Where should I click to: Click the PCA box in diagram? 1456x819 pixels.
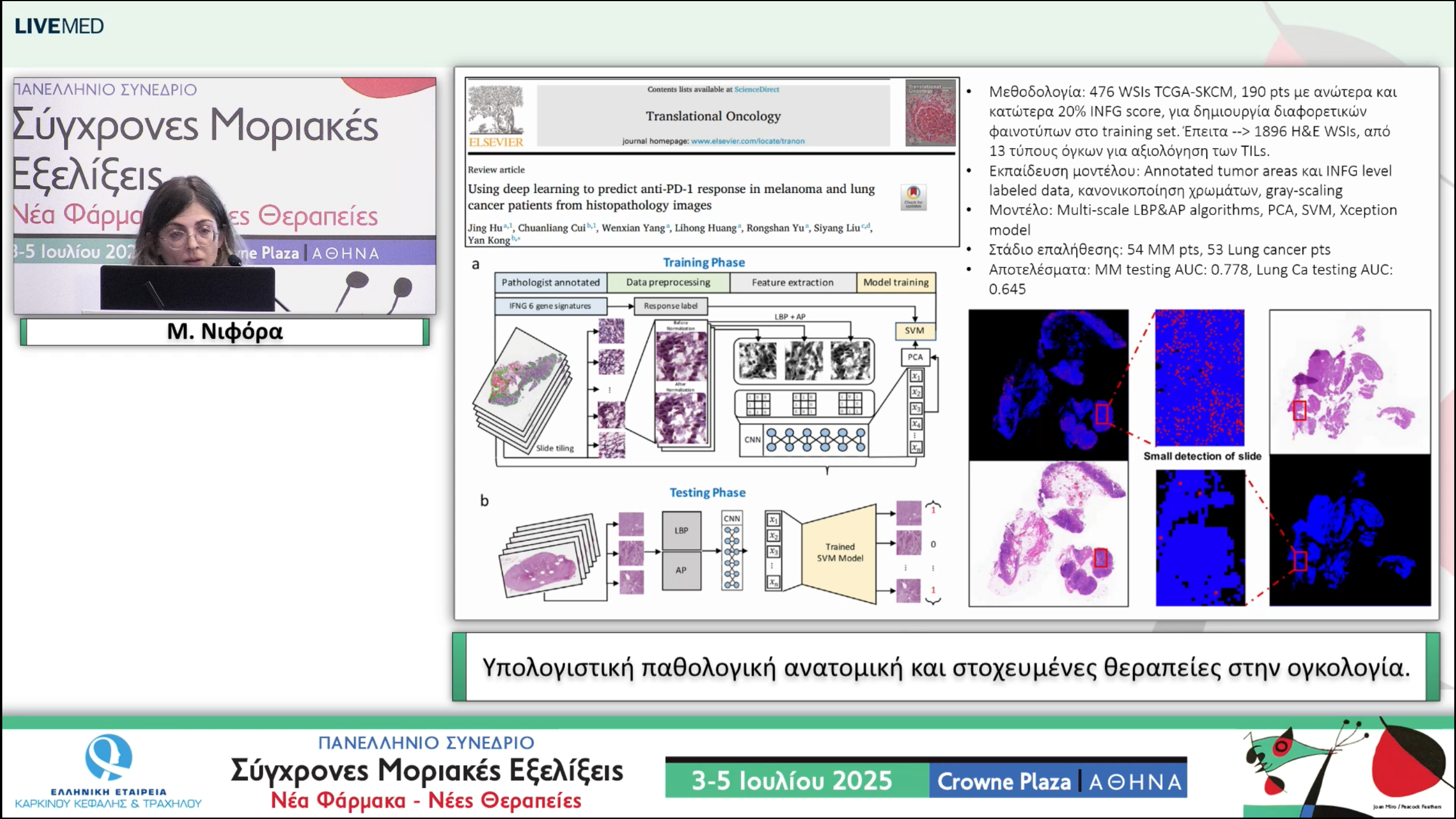coord(915,357)
